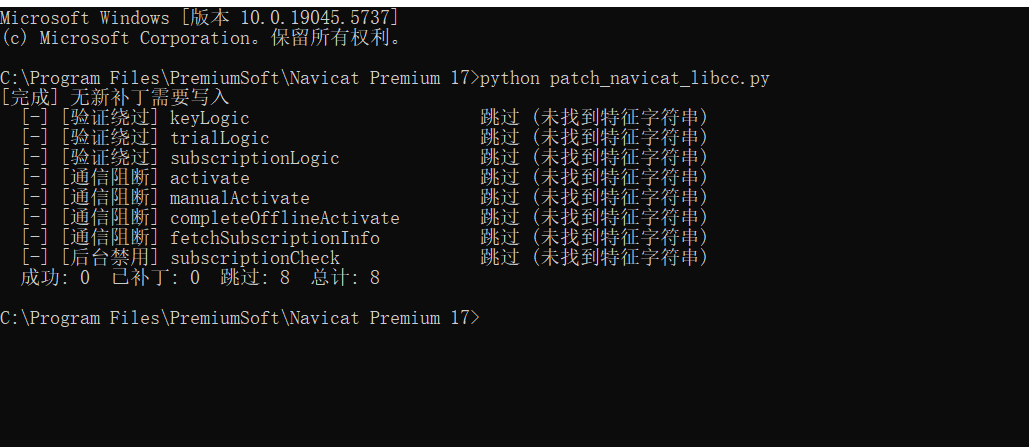Click the manualActivate entry text
The image size is (1029, 447).
click(240, 198)
